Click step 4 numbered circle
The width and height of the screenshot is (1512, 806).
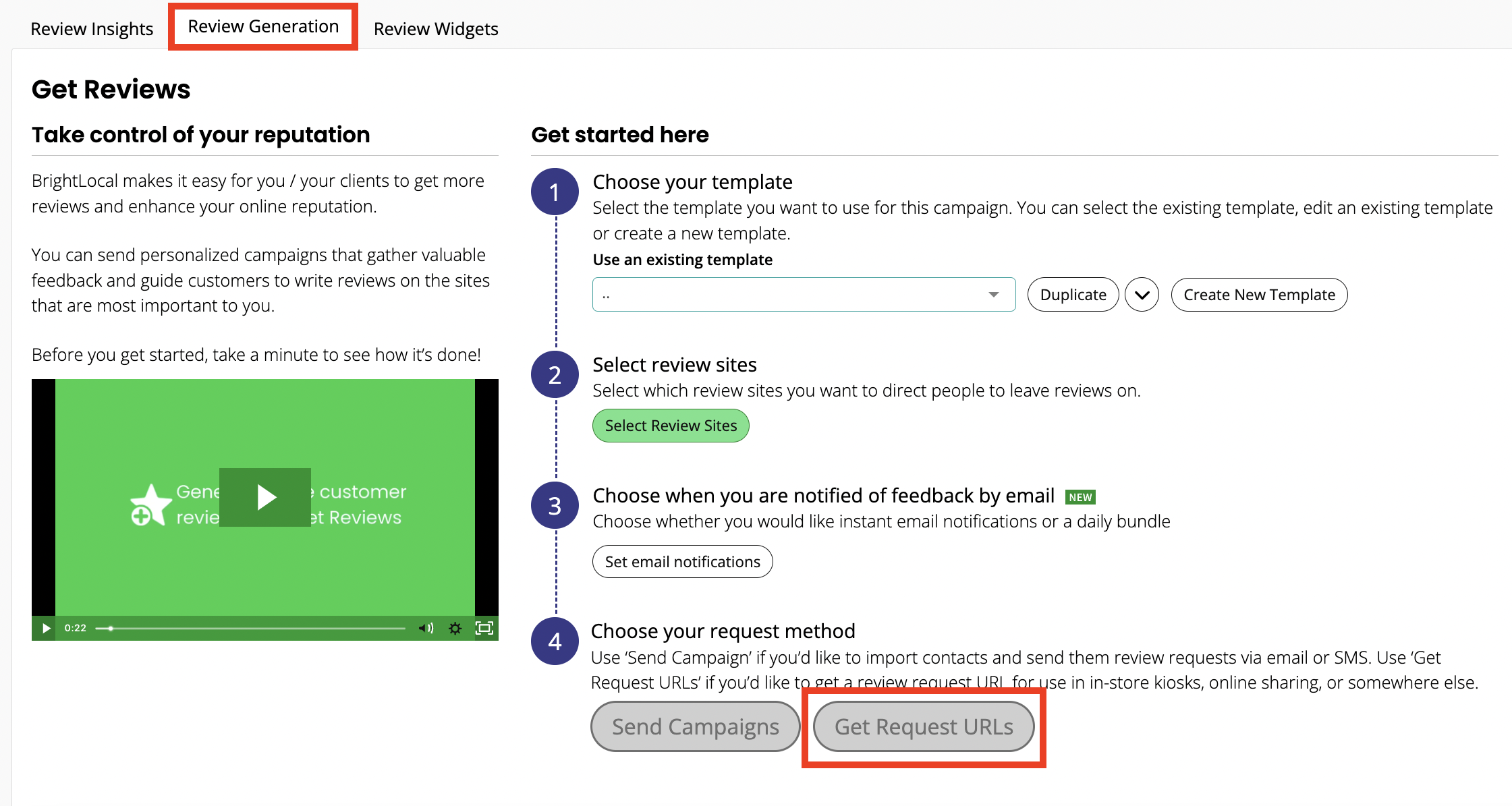pos(555,641)
